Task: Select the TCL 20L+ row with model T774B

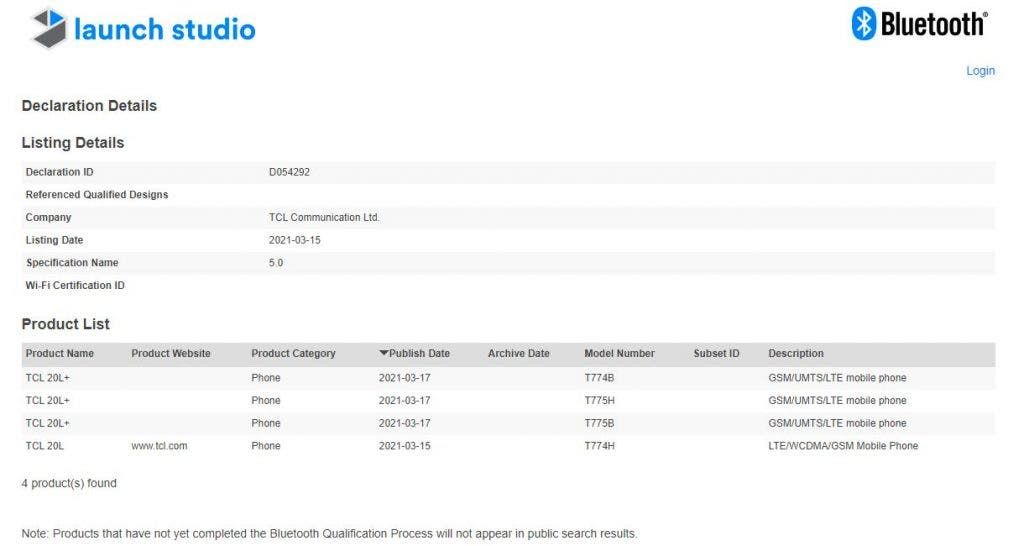Action: click(508, 378)
